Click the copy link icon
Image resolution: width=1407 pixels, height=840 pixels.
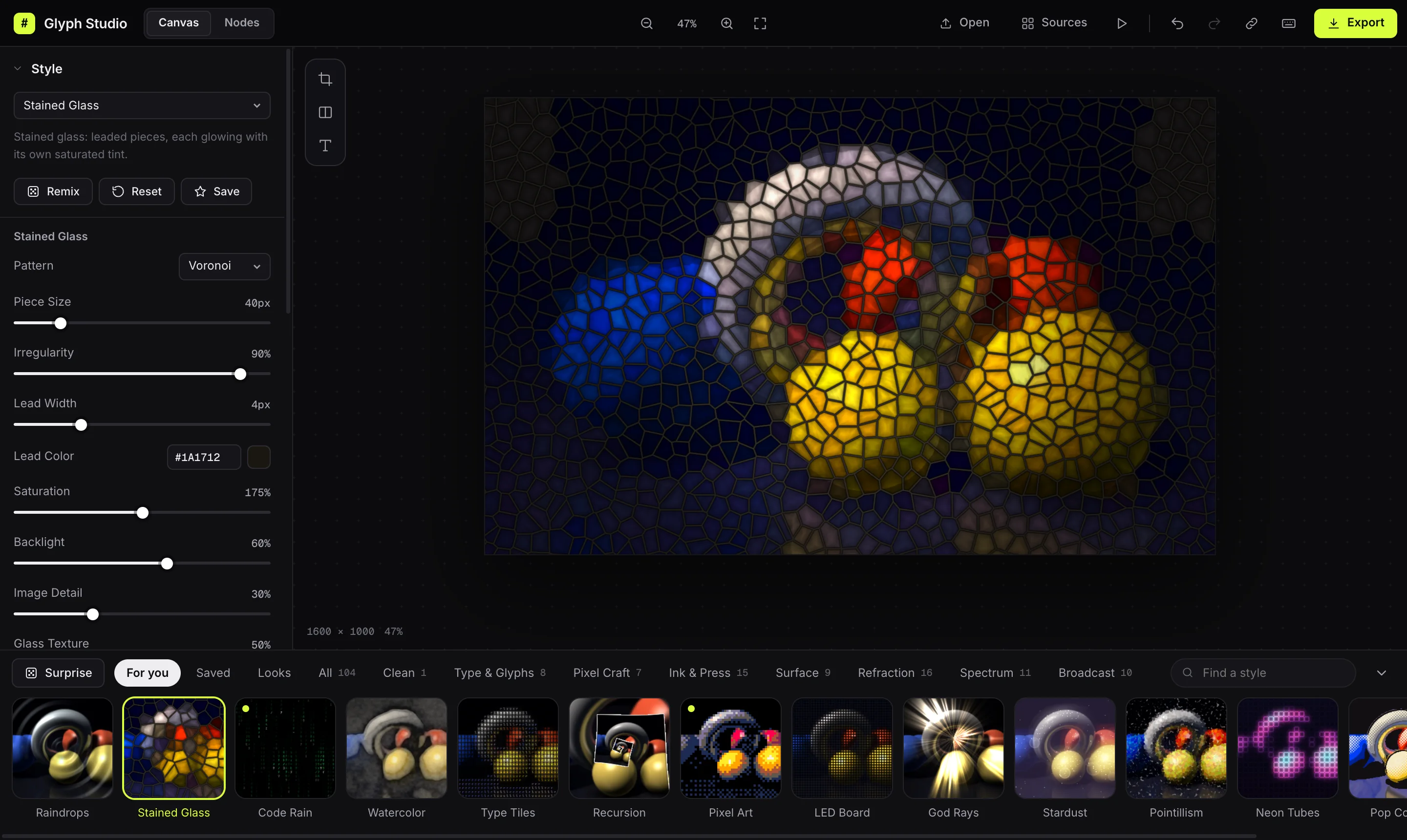(x=1251, y=23)
